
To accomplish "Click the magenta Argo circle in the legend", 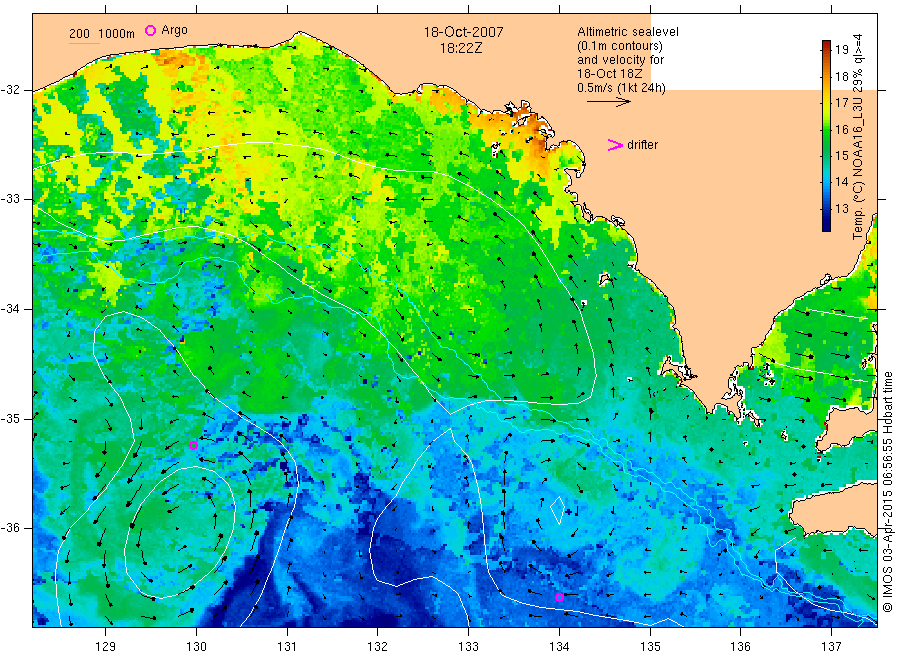I will (x=150, y=30).
